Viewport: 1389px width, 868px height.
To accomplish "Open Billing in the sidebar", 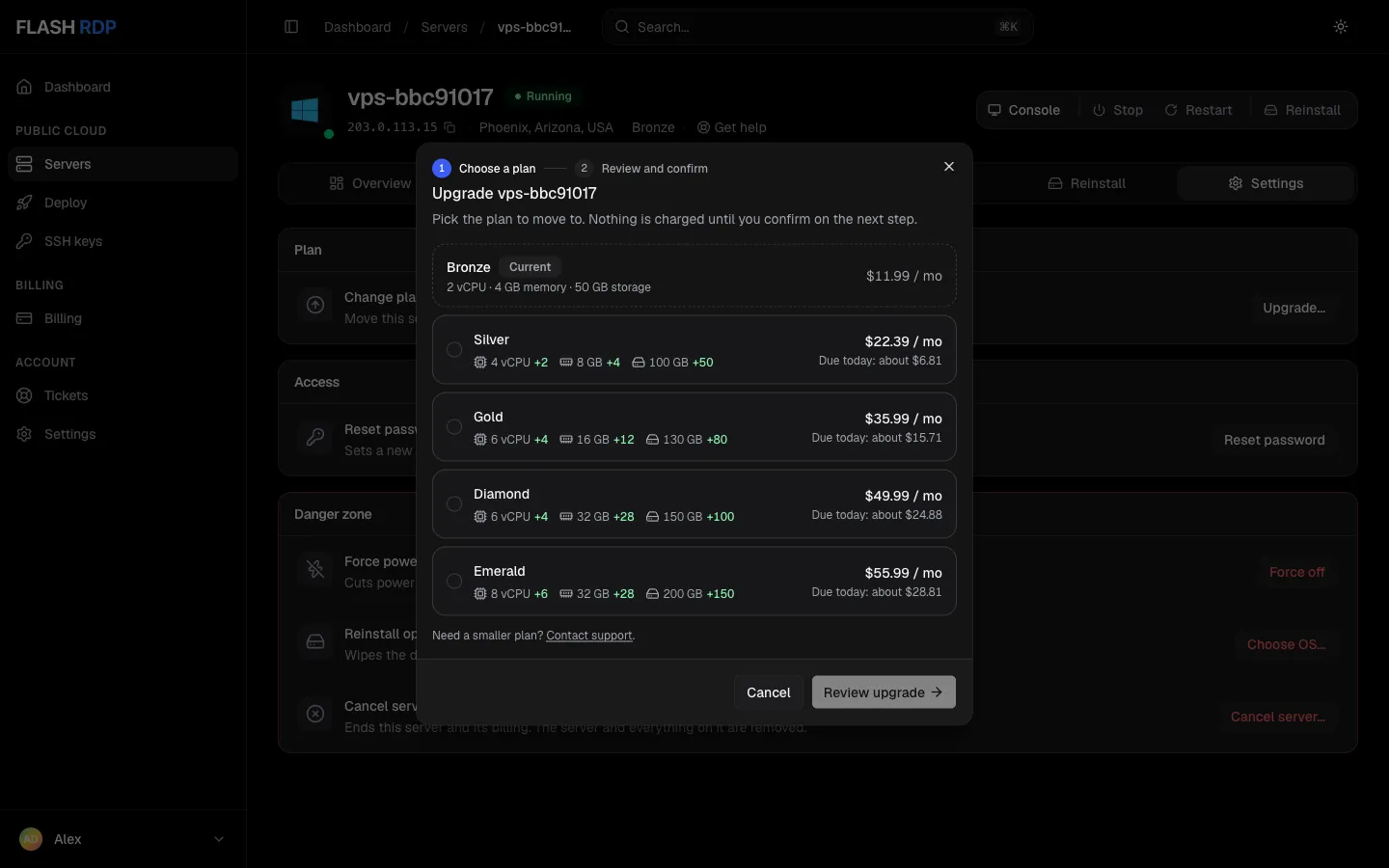I will pyautogui.click(x=123, y=318).
